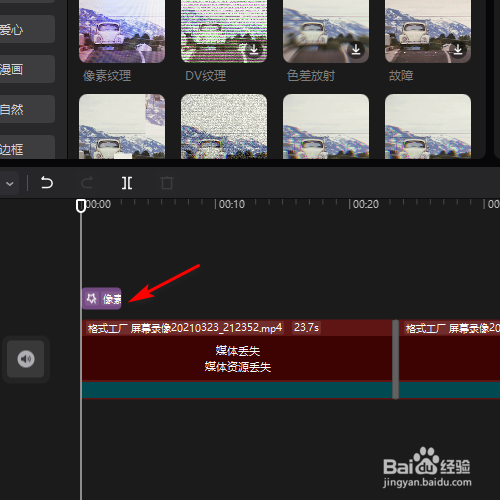Click the 像素纹理 effect name label
Image resolution: width=500 pixels, height=500 pixels.
pyautogui.click(x=107, y=76)
